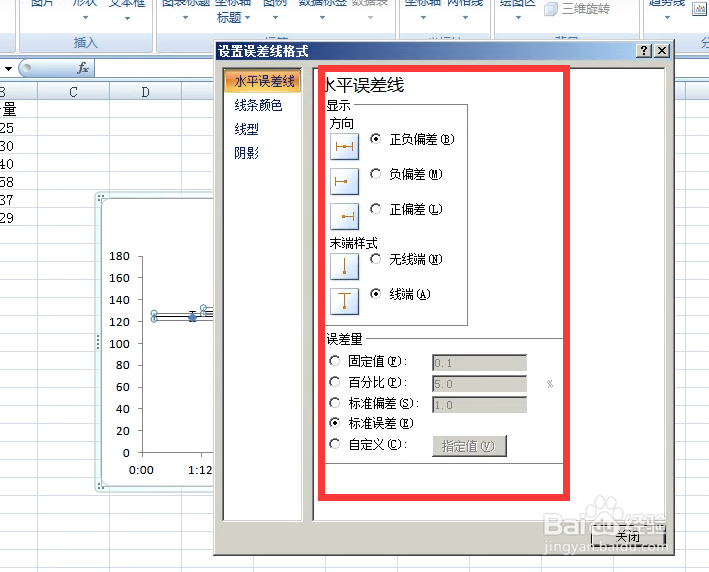Click the standard deviation input field
This screenshot has width=709, height=572.
coord(479,405)
